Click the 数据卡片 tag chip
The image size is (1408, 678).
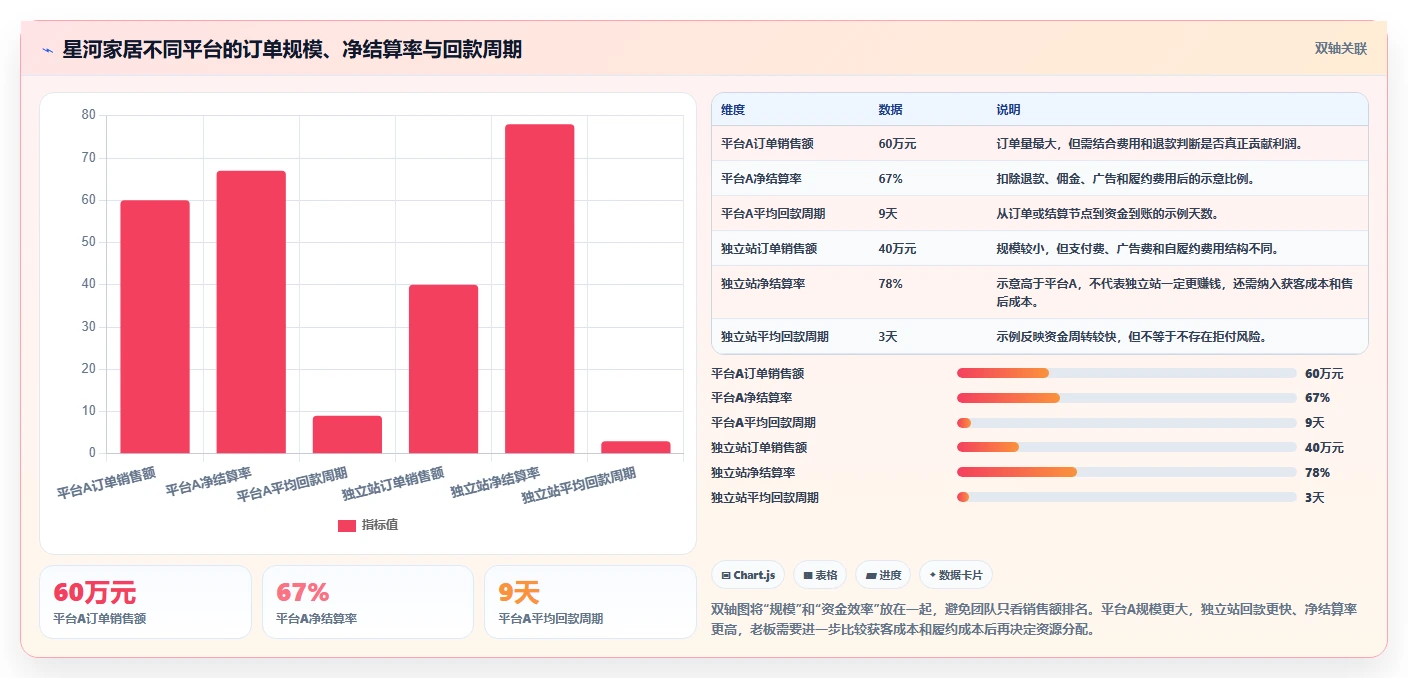click(x=956, y=575)
